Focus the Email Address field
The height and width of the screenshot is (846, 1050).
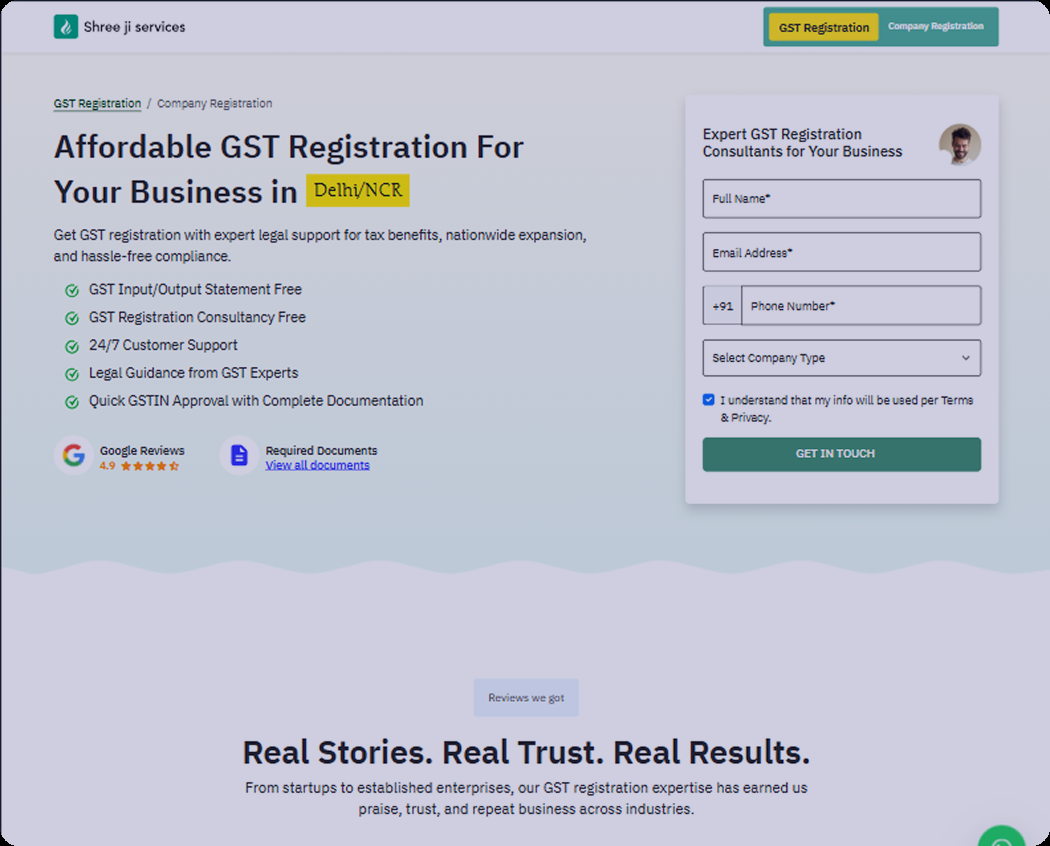(841, 253)
